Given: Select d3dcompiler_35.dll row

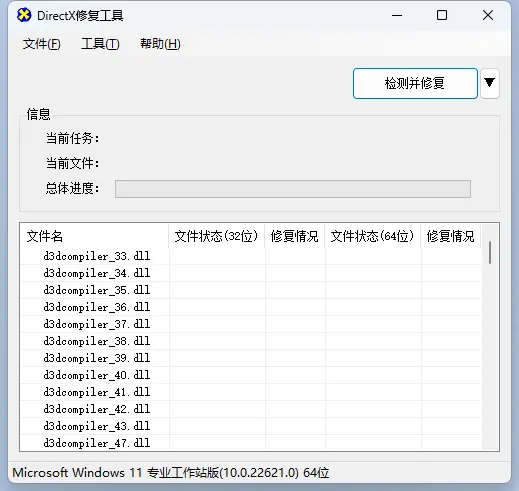Looking at the screenshot, I should (x=250, y=290).
